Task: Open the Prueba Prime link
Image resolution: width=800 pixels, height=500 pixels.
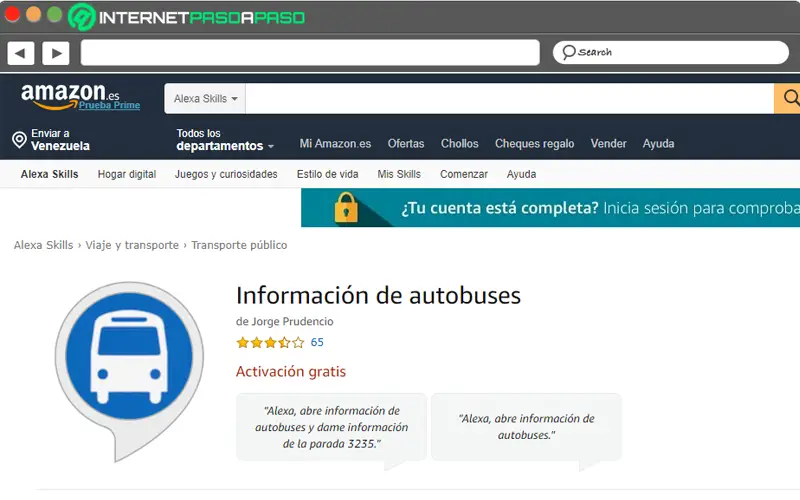Action: [x=109, y=105]
